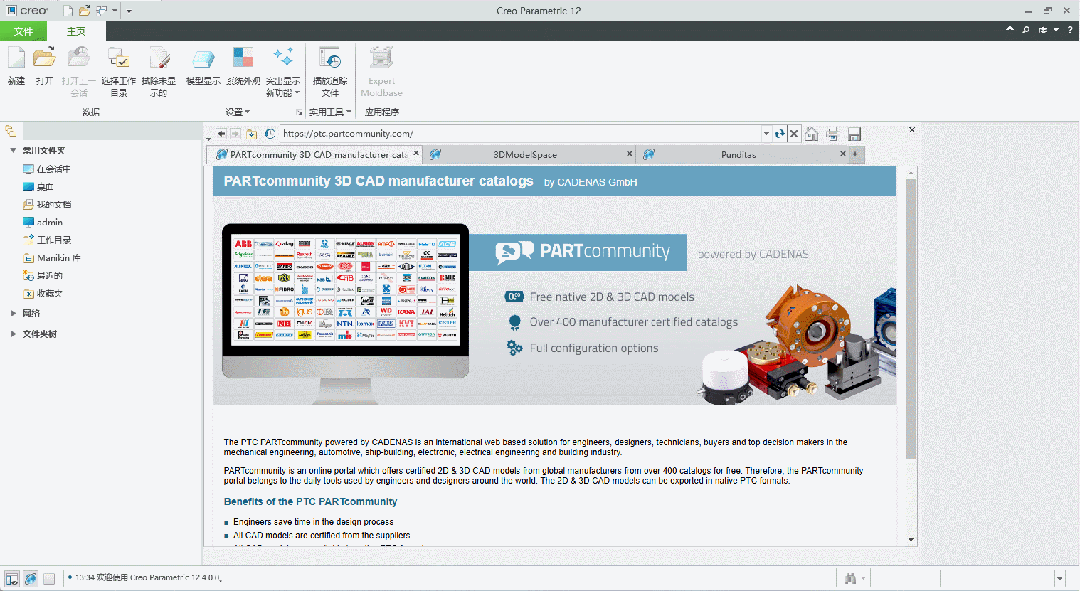Image resolution: width=1080 pixels, height=591 pixels.
Task: Collapse the ribbon using the up chevron
Action: pyautogui.click(x=1010, y=30)
